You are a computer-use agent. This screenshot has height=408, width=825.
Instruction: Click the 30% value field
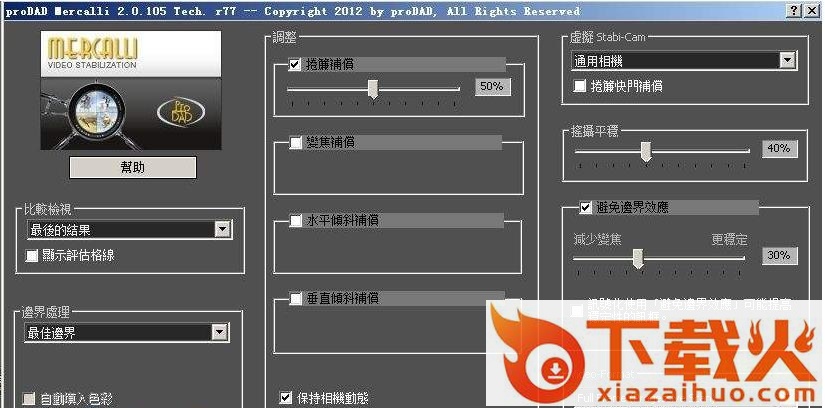(778, 256)
